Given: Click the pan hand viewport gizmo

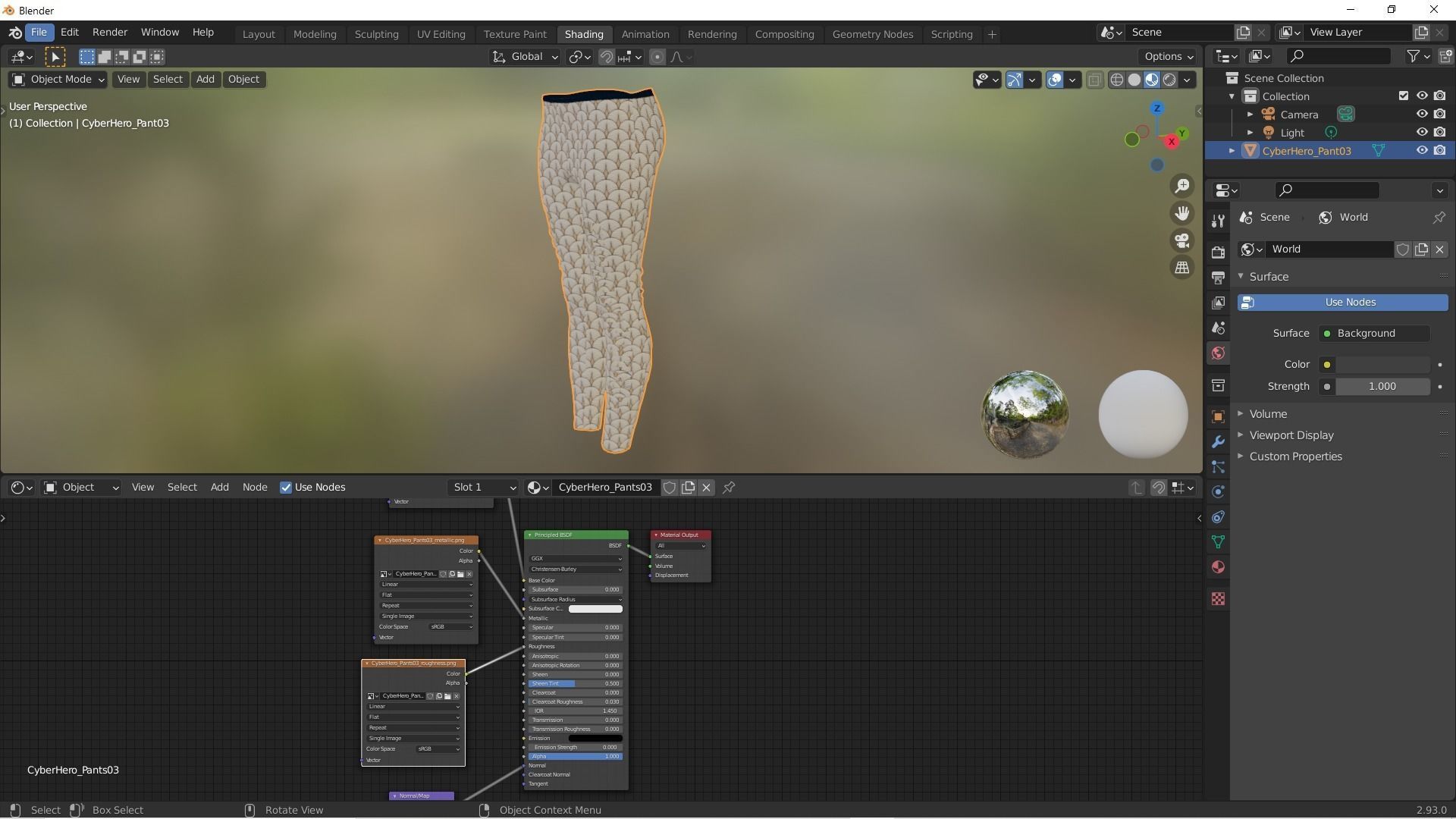Looking at the screenshot, I should point(1181,214).
